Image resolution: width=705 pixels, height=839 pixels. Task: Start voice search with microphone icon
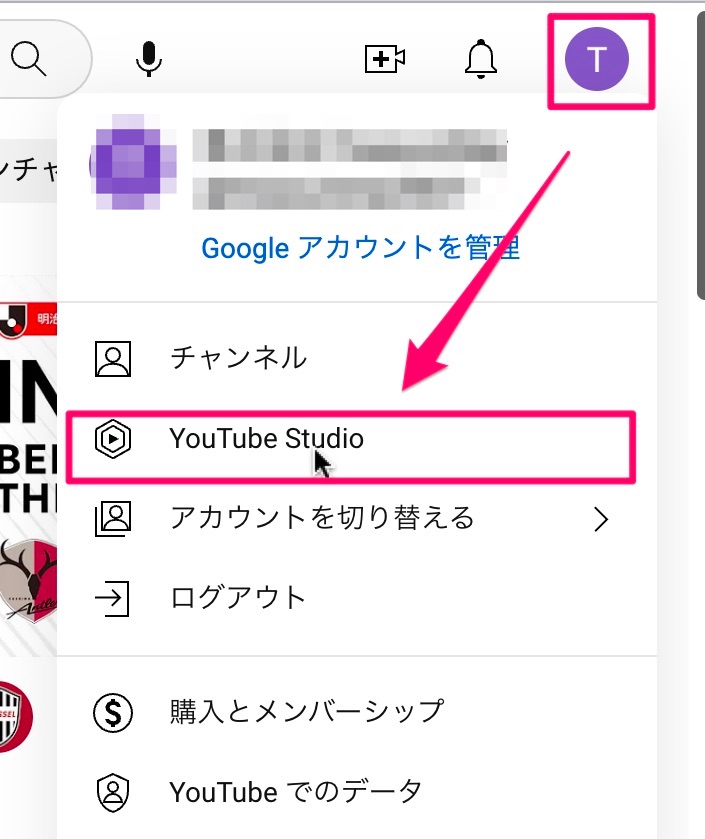point(148,59)
